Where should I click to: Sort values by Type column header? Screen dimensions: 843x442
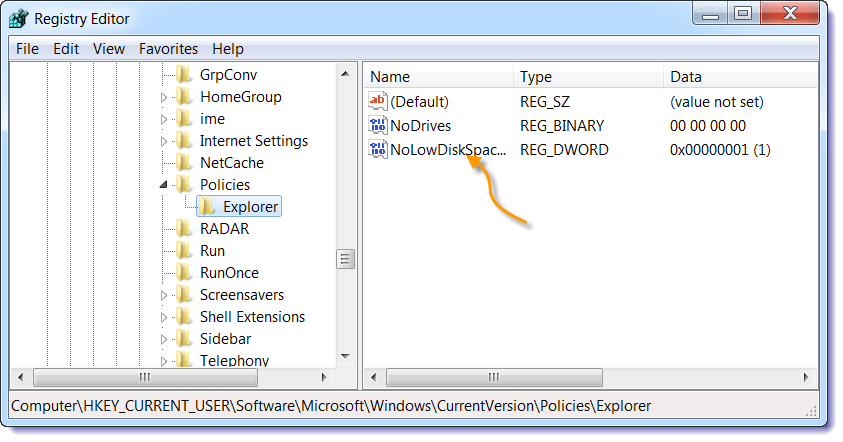coord(588,77)
